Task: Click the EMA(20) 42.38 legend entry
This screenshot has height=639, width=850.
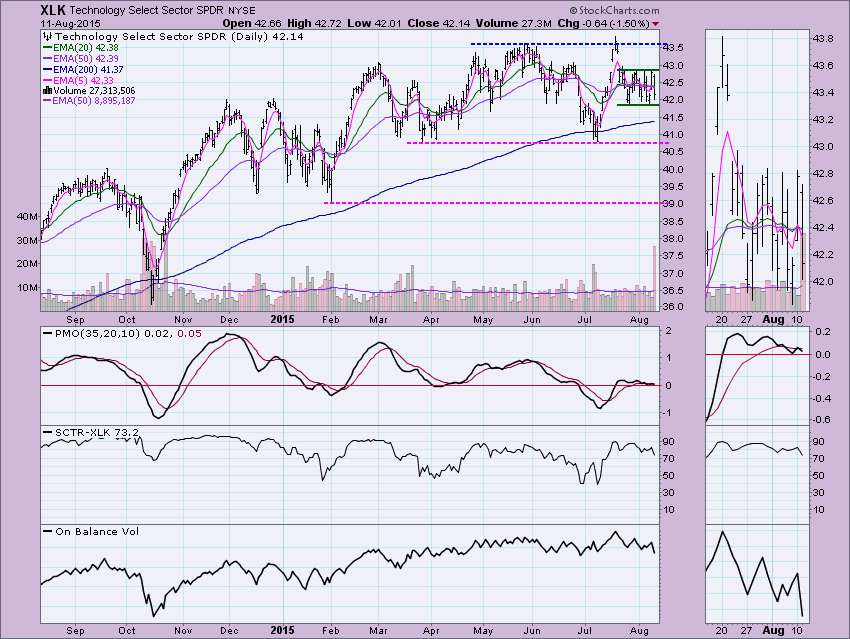Action: [86, 48]
